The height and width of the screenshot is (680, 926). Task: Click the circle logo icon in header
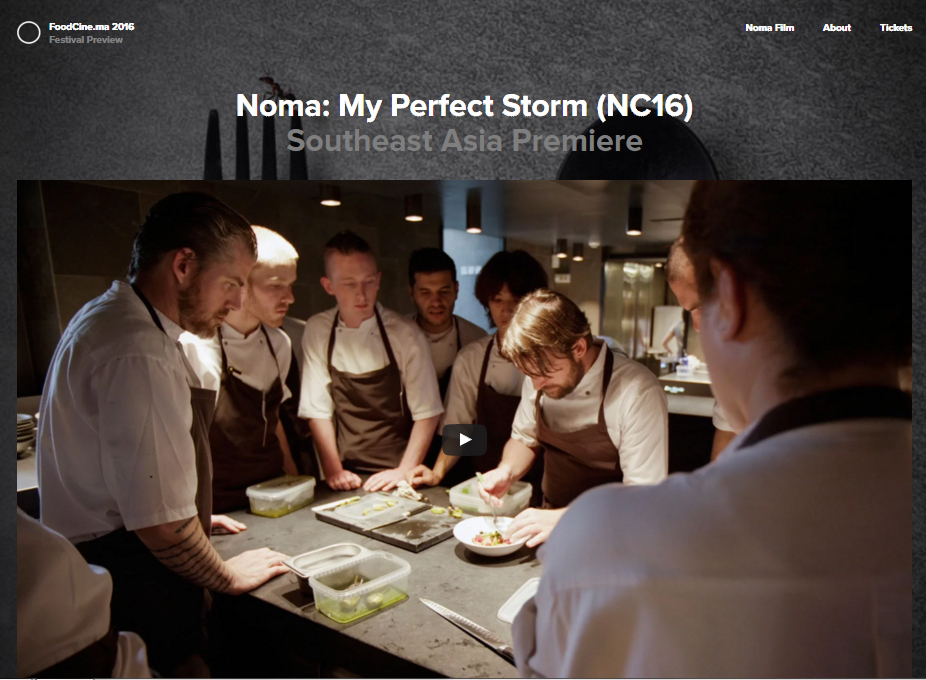pos(28,32)
